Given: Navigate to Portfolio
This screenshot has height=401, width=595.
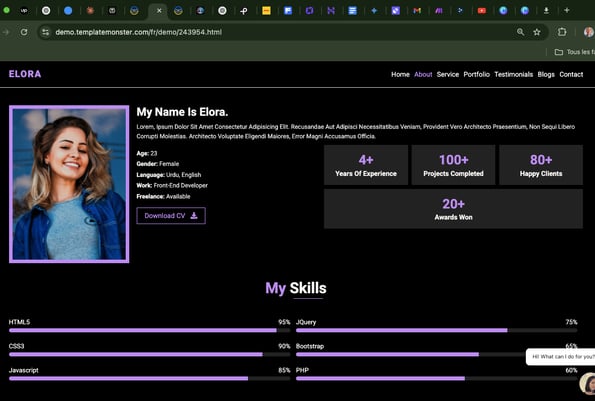Looking at the screenshot, I should 477,74.
